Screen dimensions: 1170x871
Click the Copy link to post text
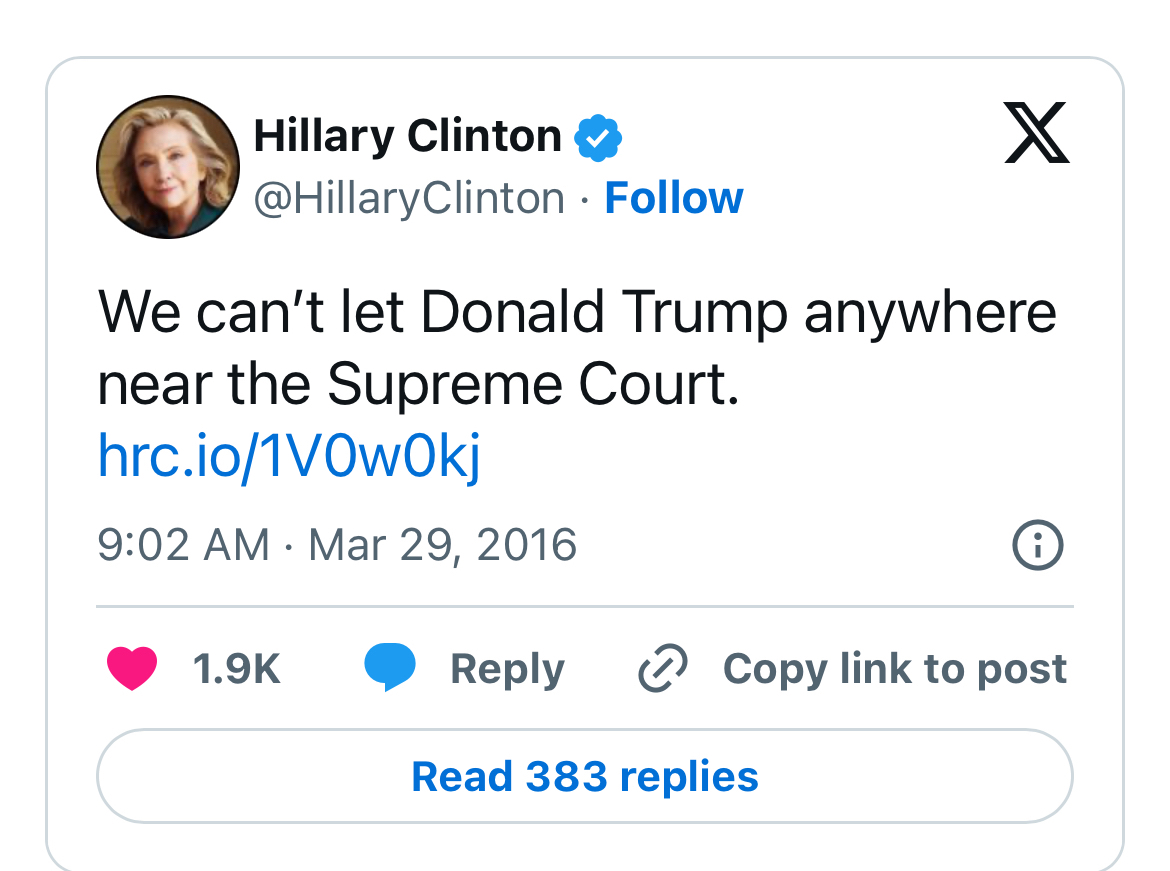click(x=895, y=669)
